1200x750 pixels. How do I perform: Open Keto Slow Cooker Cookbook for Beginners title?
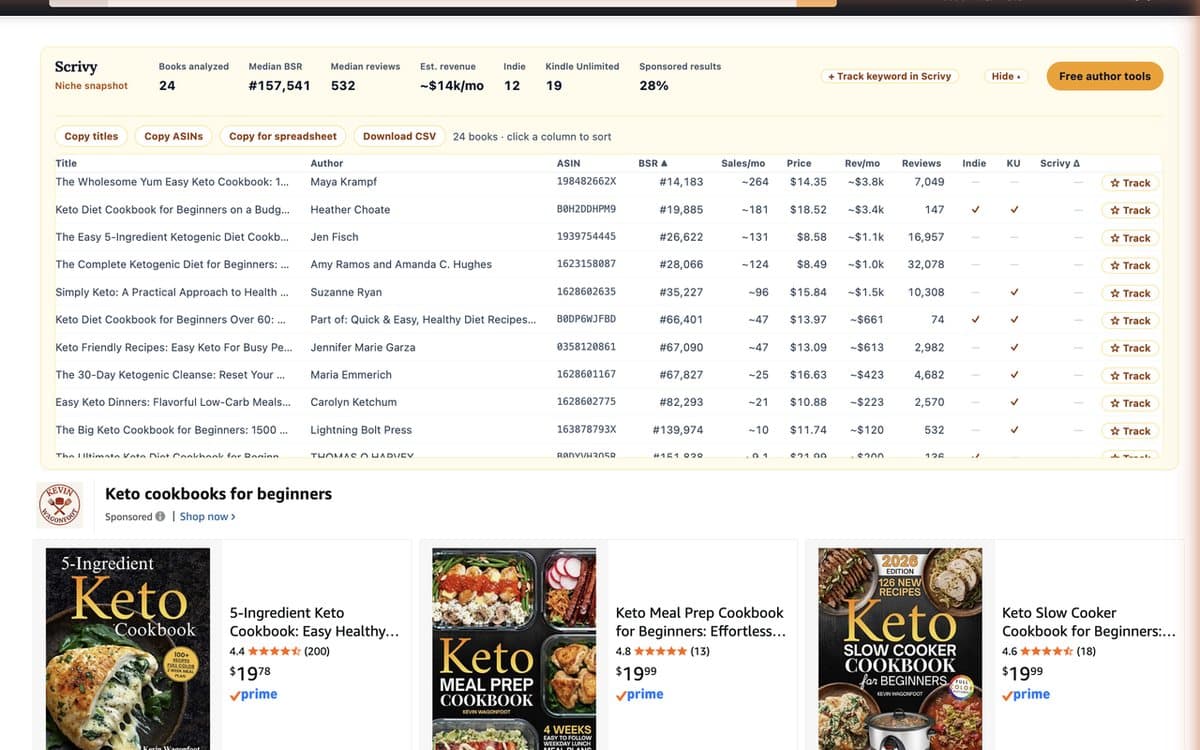coord(1088,622)
